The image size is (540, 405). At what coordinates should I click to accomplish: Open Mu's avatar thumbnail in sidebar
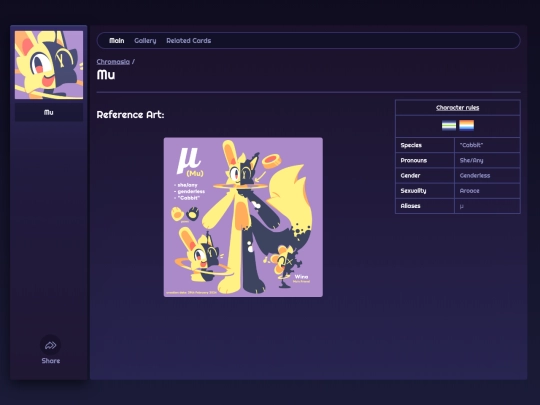coord(49,65)
